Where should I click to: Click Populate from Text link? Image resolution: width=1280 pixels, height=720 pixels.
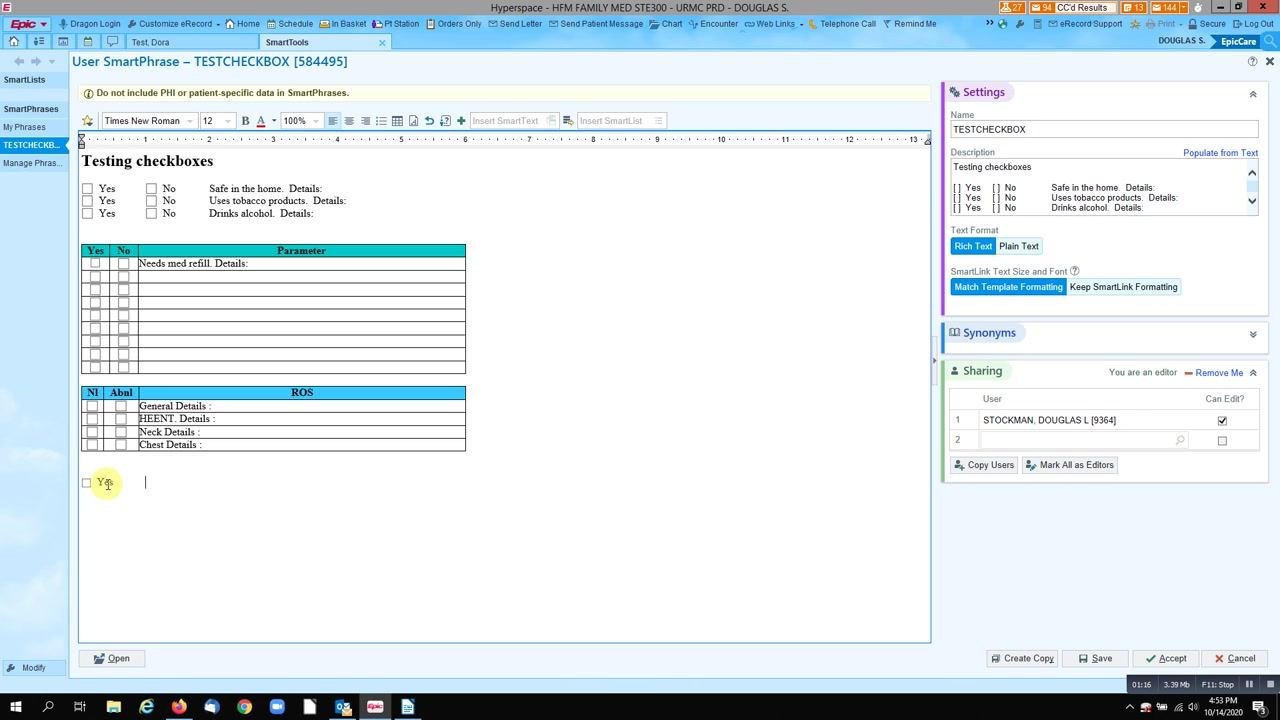pos(1220,153)
